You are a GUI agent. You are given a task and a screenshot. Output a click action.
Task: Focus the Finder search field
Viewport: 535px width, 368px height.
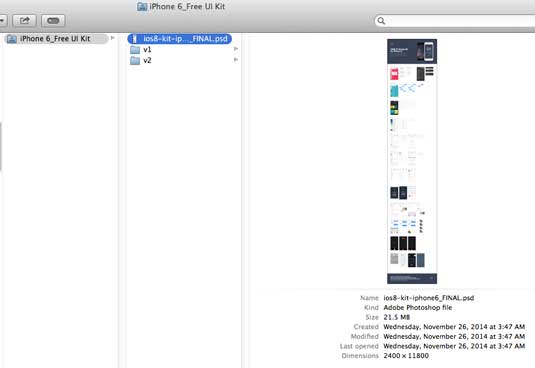[455, 21]
